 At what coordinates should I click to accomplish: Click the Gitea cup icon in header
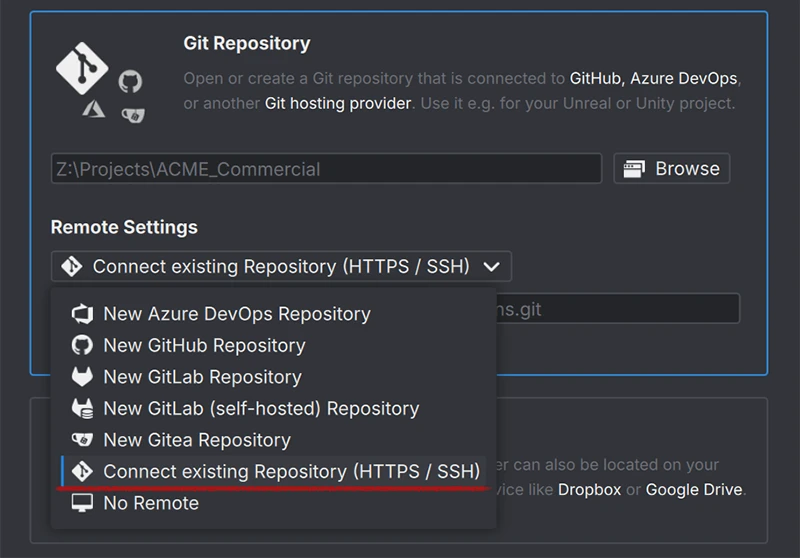pyautogui.click(x=131, y=114)
